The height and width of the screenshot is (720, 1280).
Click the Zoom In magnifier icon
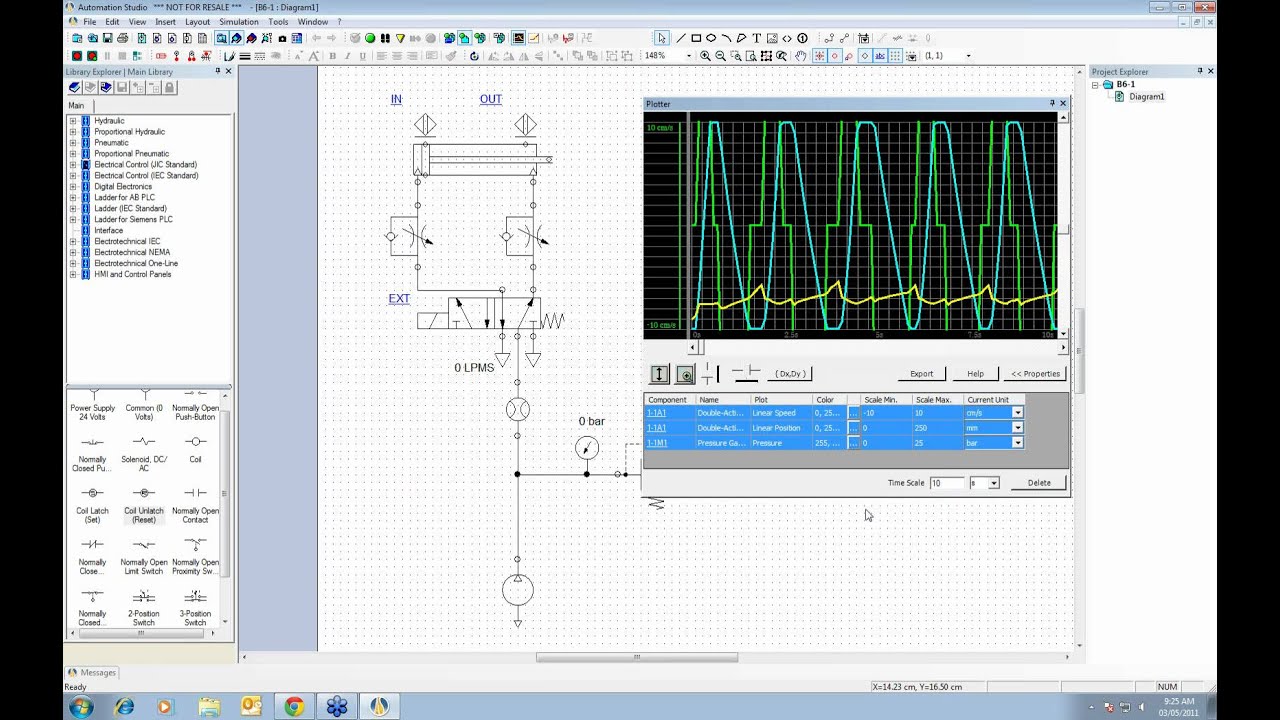click(705, 56)
